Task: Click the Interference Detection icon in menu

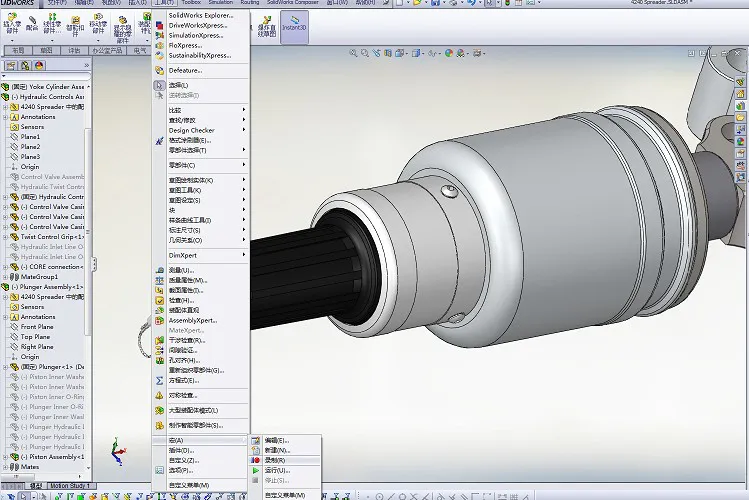Action: 160,340
